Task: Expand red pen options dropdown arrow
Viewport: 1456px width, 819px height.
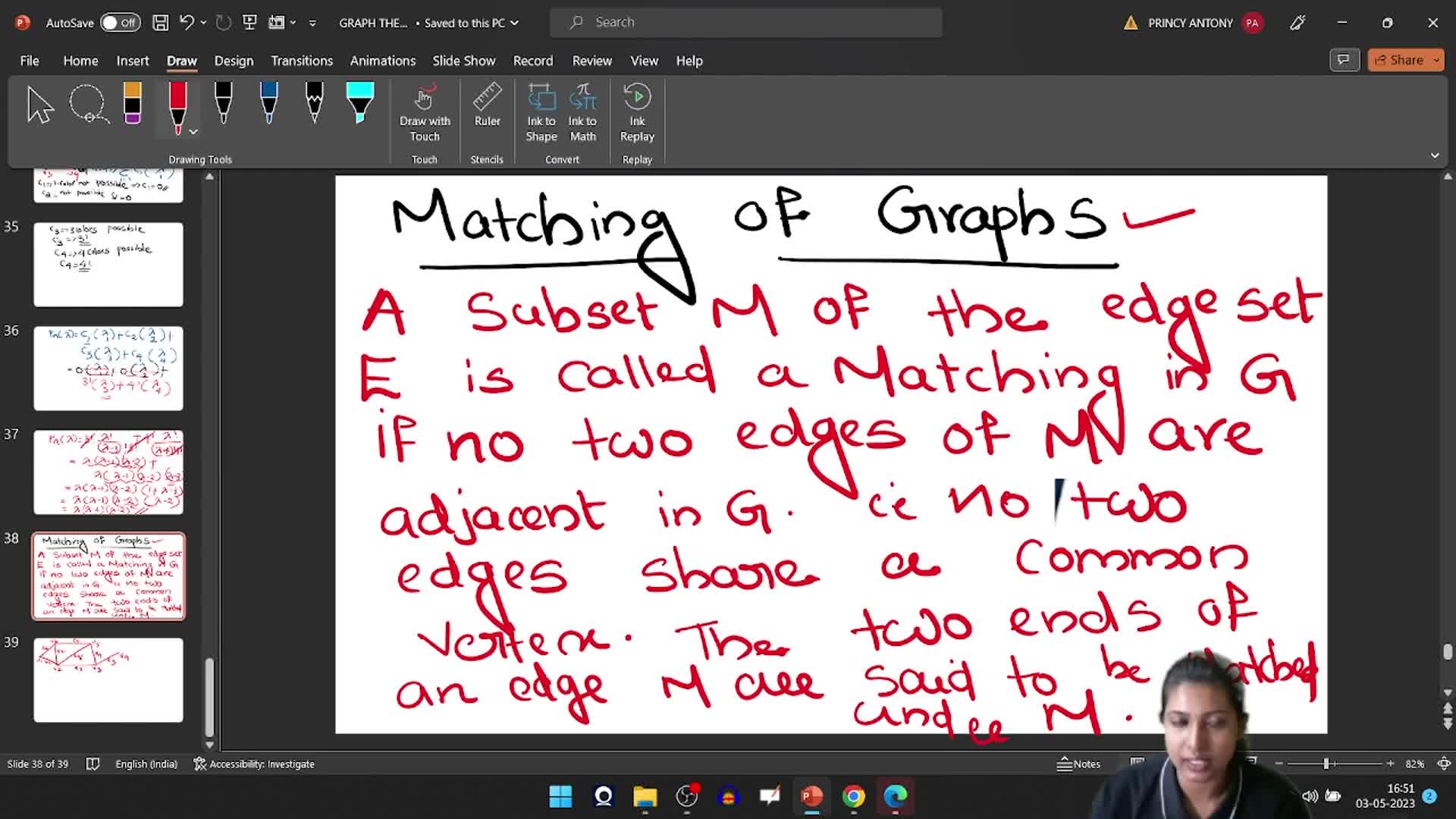Action: tap(193, 132)
